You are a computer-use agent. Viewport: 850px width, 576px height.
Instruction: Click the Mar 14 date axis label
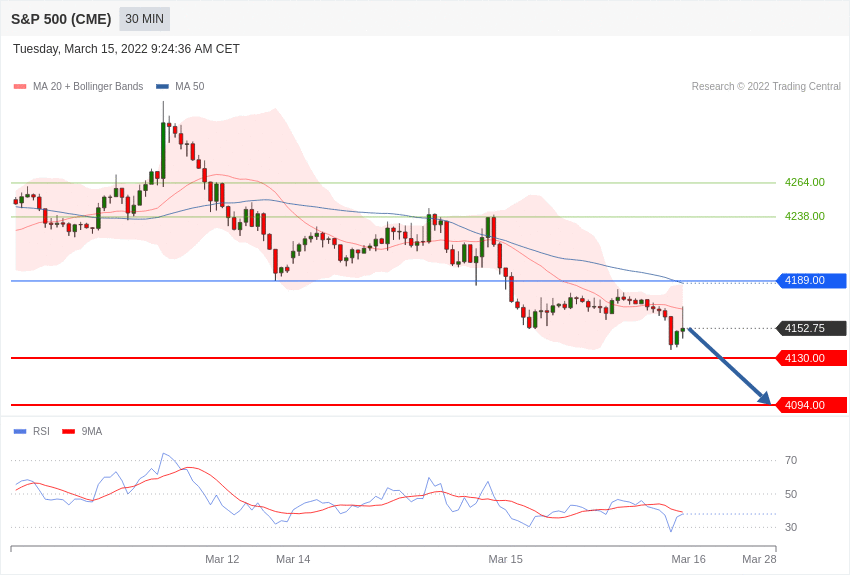tap(293, 559)
